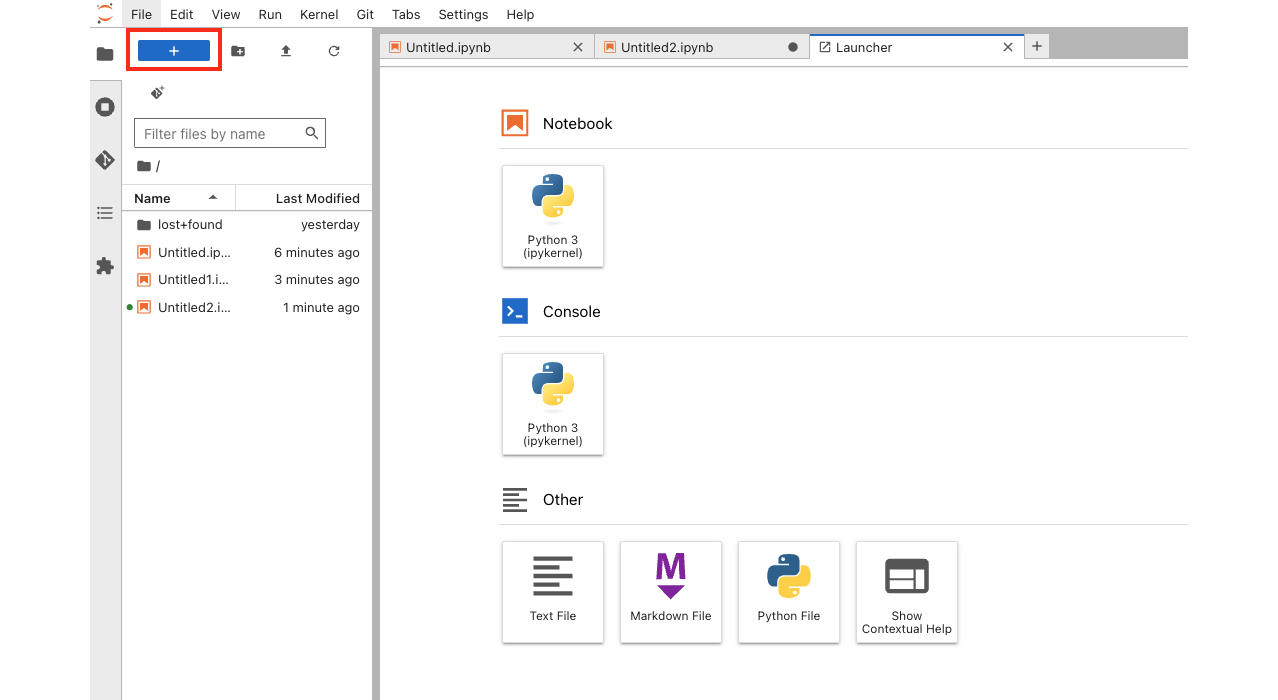
Task: Open the Extension Manager puzzle icon
Action: click(x=105, y=266)
